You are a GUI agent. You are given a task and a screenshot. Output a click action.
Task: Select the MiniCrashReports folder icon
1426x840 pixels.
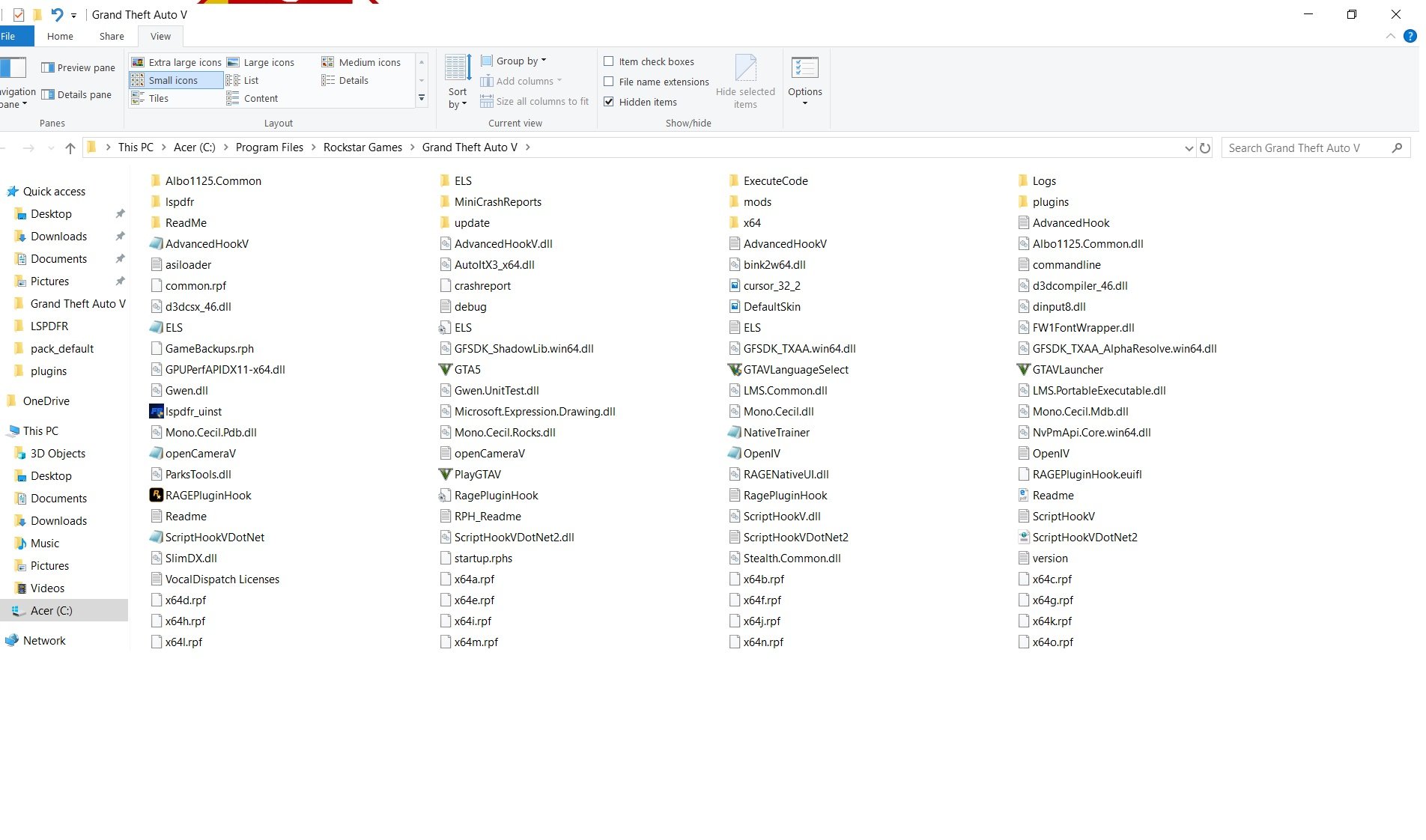point(446,201)
